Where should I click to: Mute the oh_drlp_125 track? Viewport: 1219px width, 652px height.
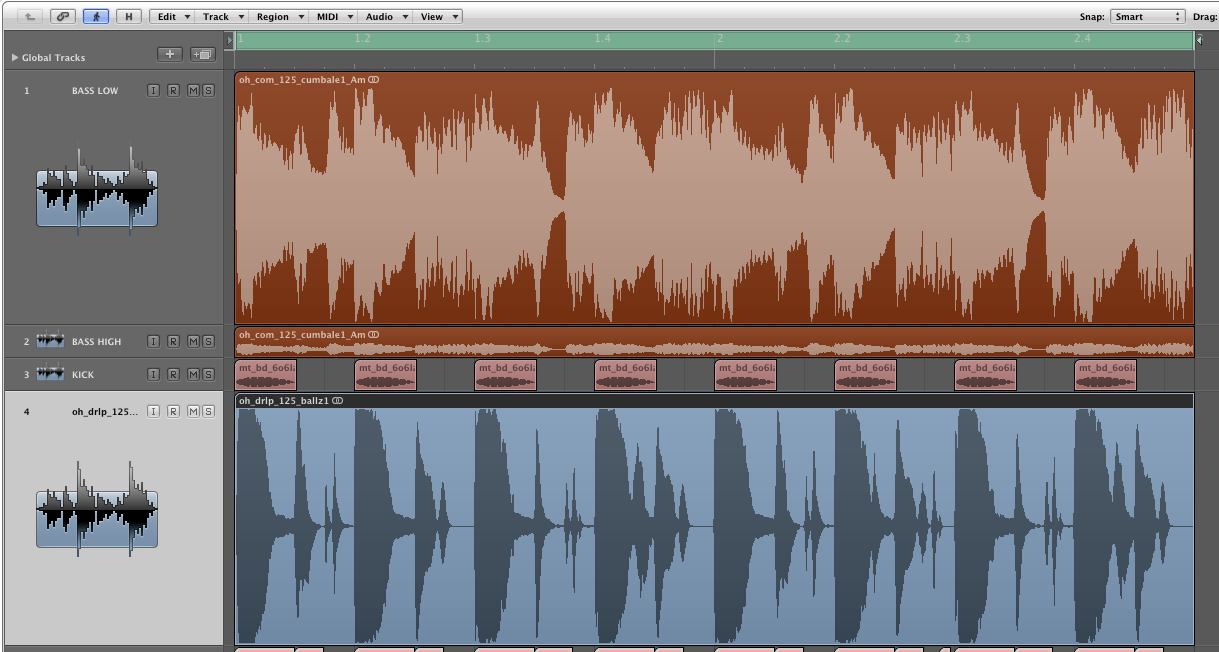click(x=193, y=412)
